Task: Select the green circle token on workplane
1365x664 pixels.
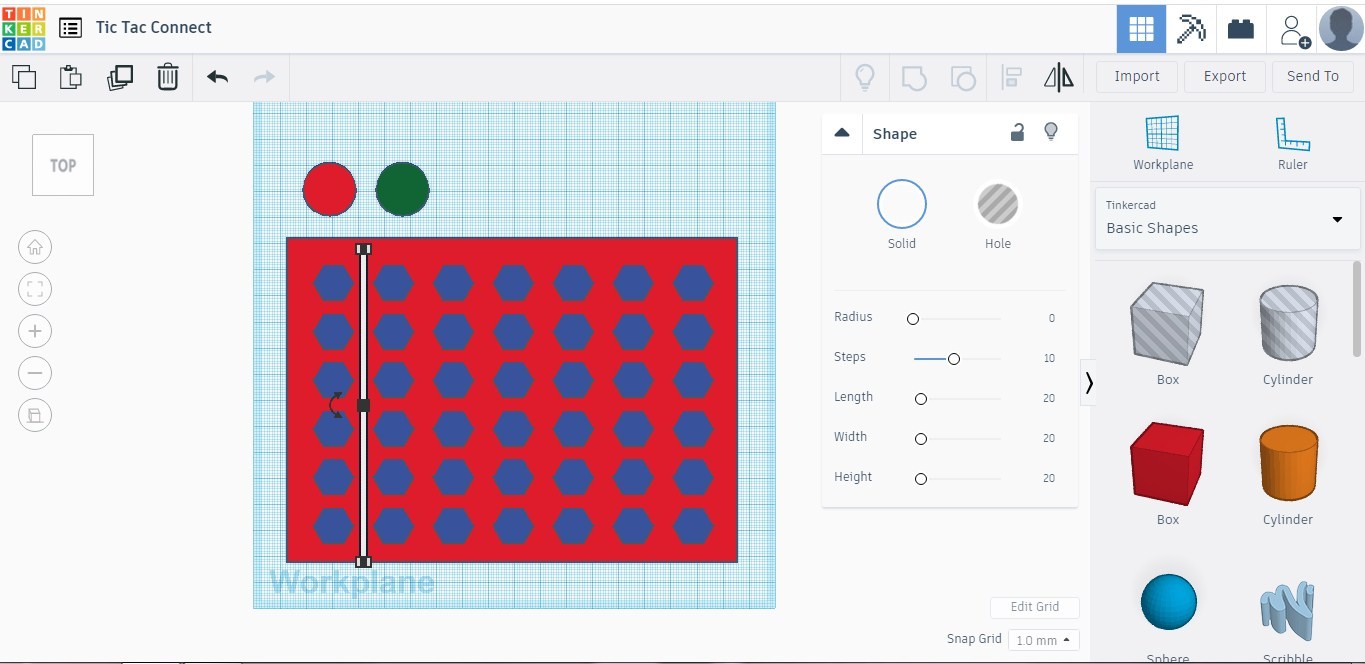Action: [x=402, y=189]
